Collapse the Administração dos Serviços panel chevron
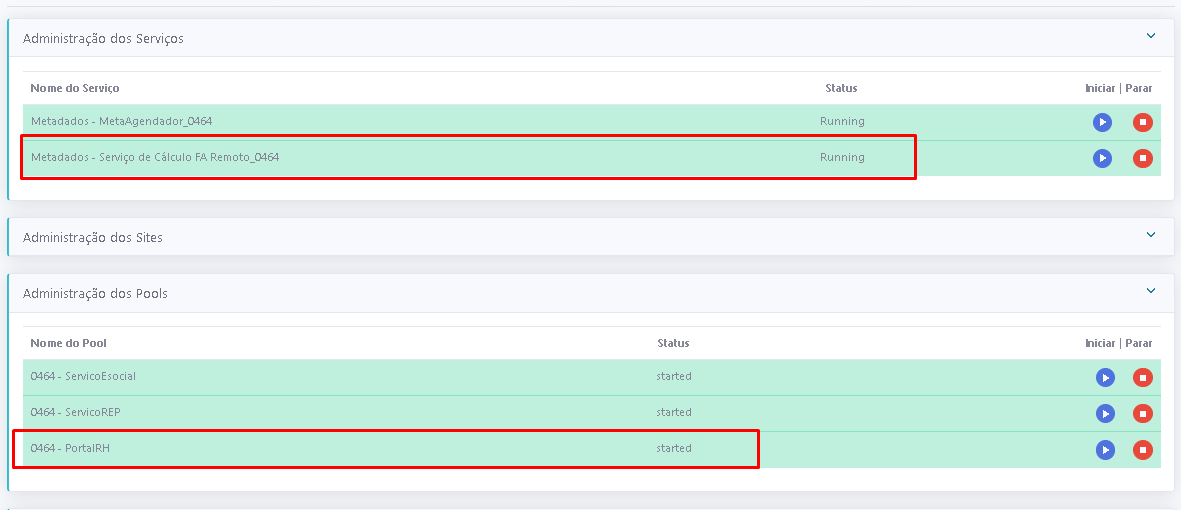This screenshot has height=510, width=1181. point(1151,36)
